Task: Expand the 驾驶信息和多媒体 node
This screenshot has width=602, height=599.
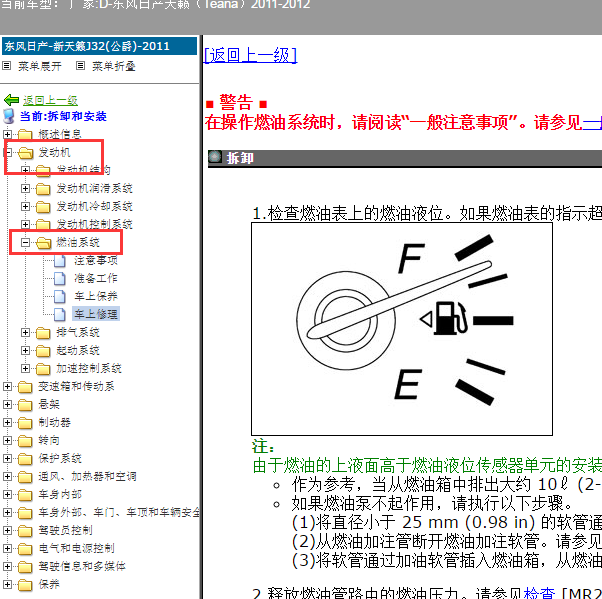Action: [8, 566]
